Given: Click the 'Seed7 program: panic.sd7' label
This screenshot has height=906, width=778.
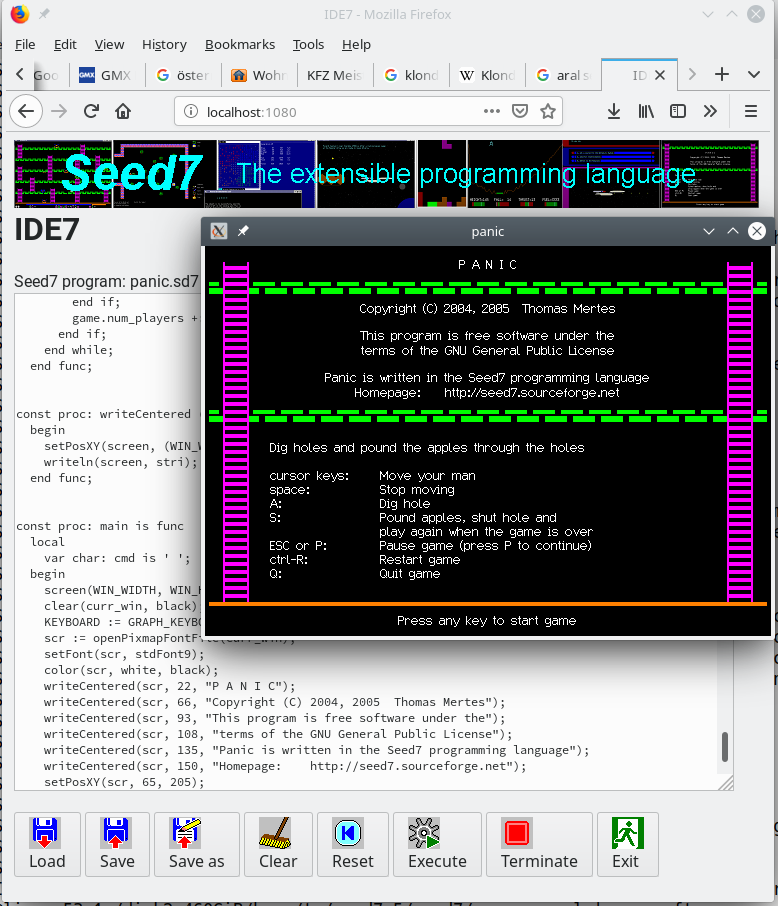Looking at the screenshot, I should pos(106,281).
